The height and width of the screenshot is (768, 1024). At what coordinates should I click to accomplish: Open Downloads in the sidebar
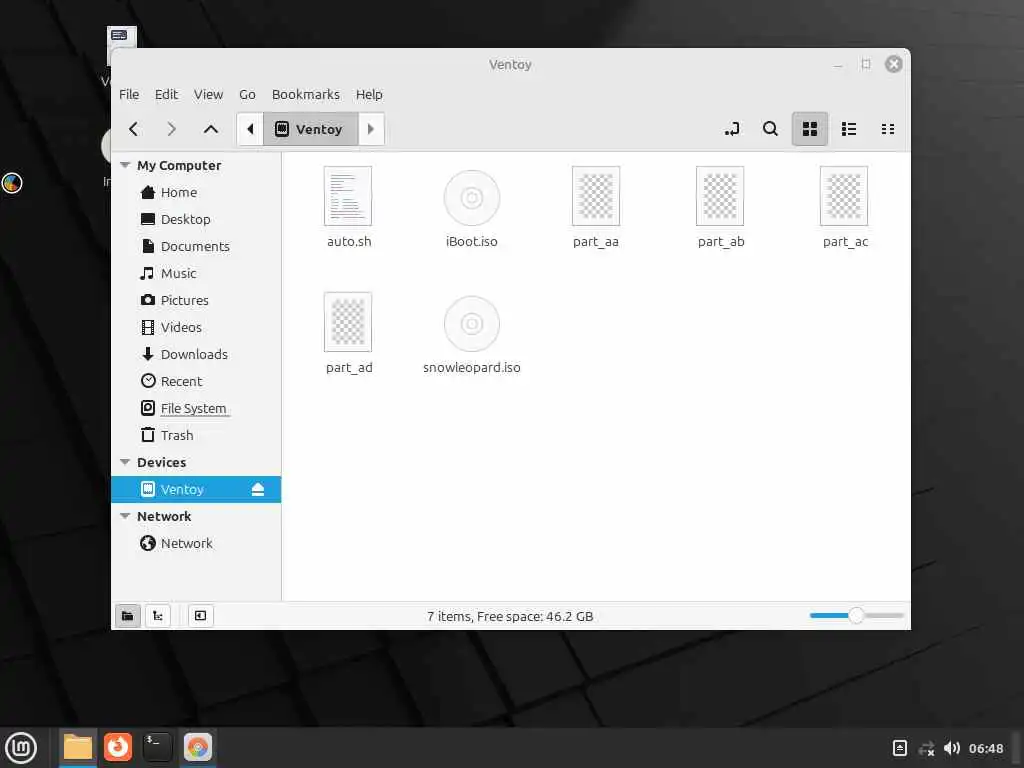tap(196, 354)
